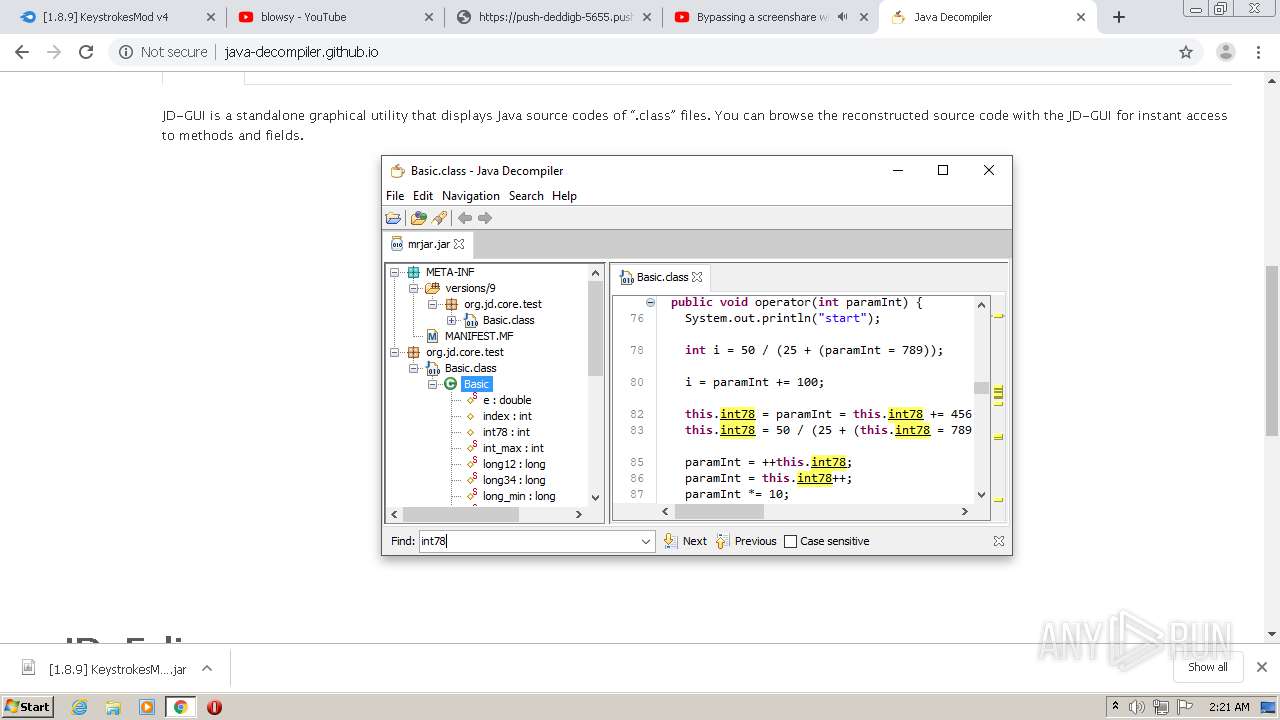This screenshot has height=720, width=1280.
Task: Open the Search menu
Action: click(x=526, y=196)
